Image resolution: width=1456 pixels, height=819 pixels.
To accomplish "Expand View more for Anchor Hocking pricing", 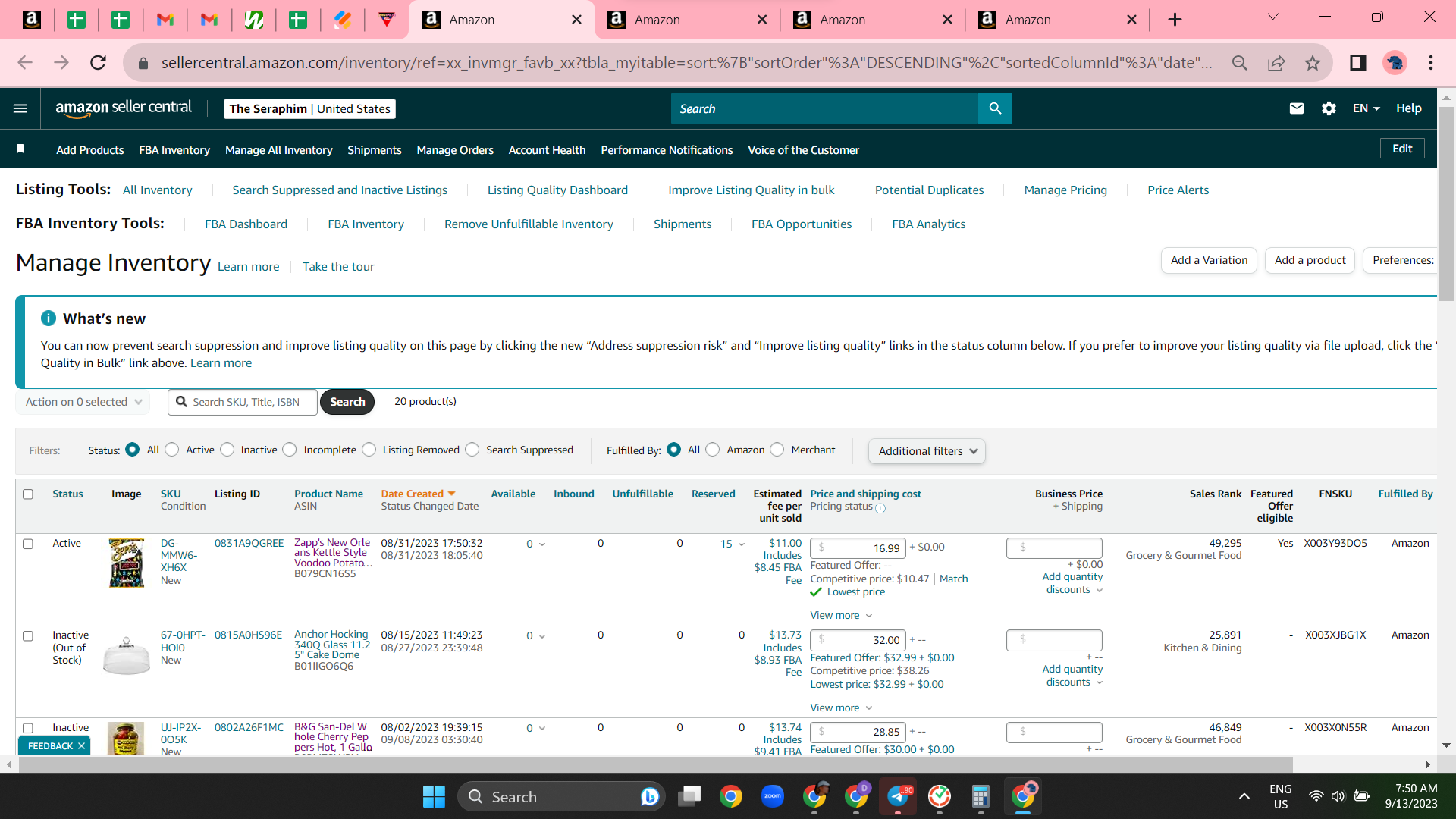I will pyautogui.click(x=841, y=708).
